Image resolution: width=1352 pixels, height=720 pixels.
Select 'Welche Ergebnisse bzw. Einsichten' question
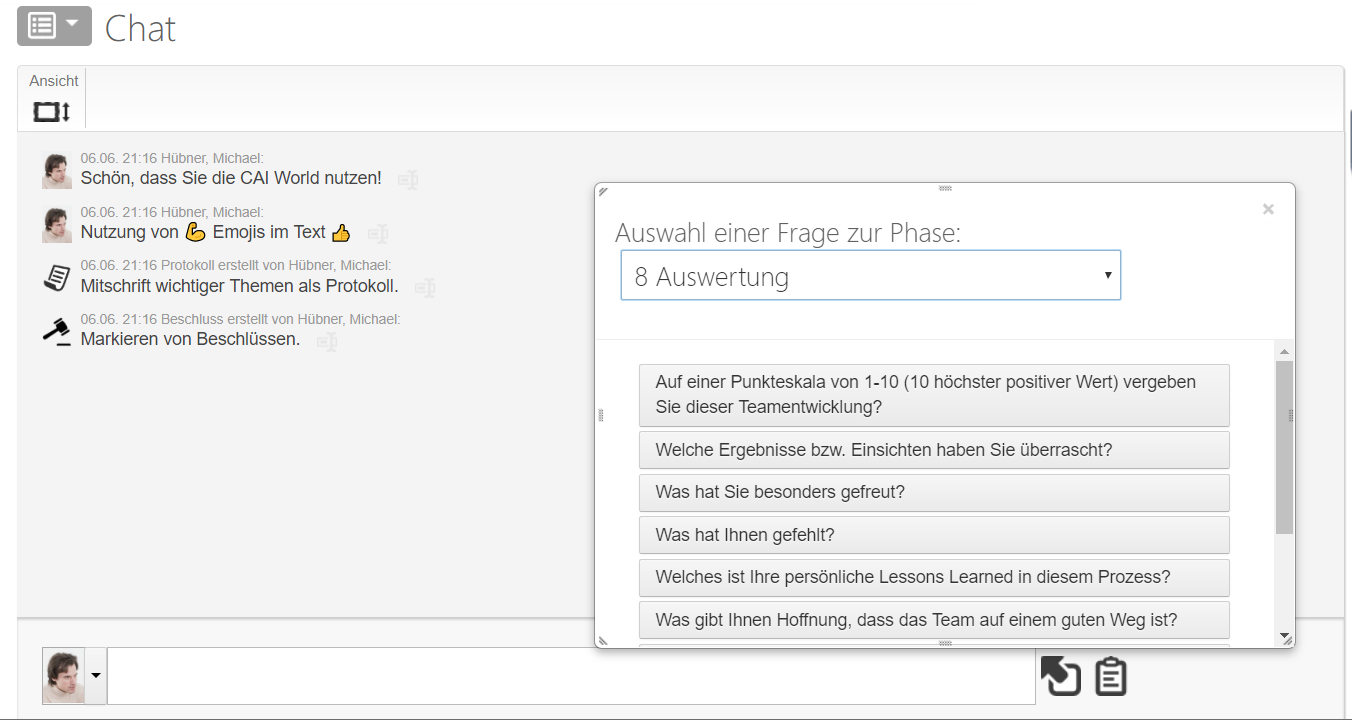point(934,450)
